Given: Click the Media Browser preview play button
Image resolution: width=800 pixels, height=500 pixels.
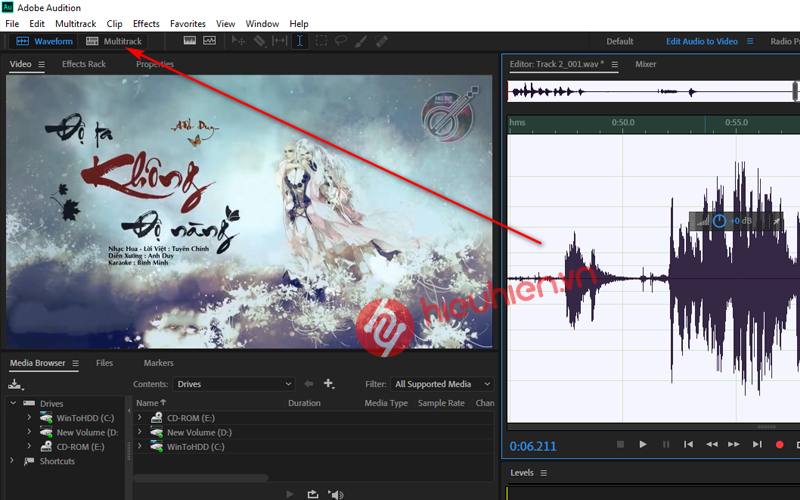Looking at the screenshot, I should pos(290,494).
